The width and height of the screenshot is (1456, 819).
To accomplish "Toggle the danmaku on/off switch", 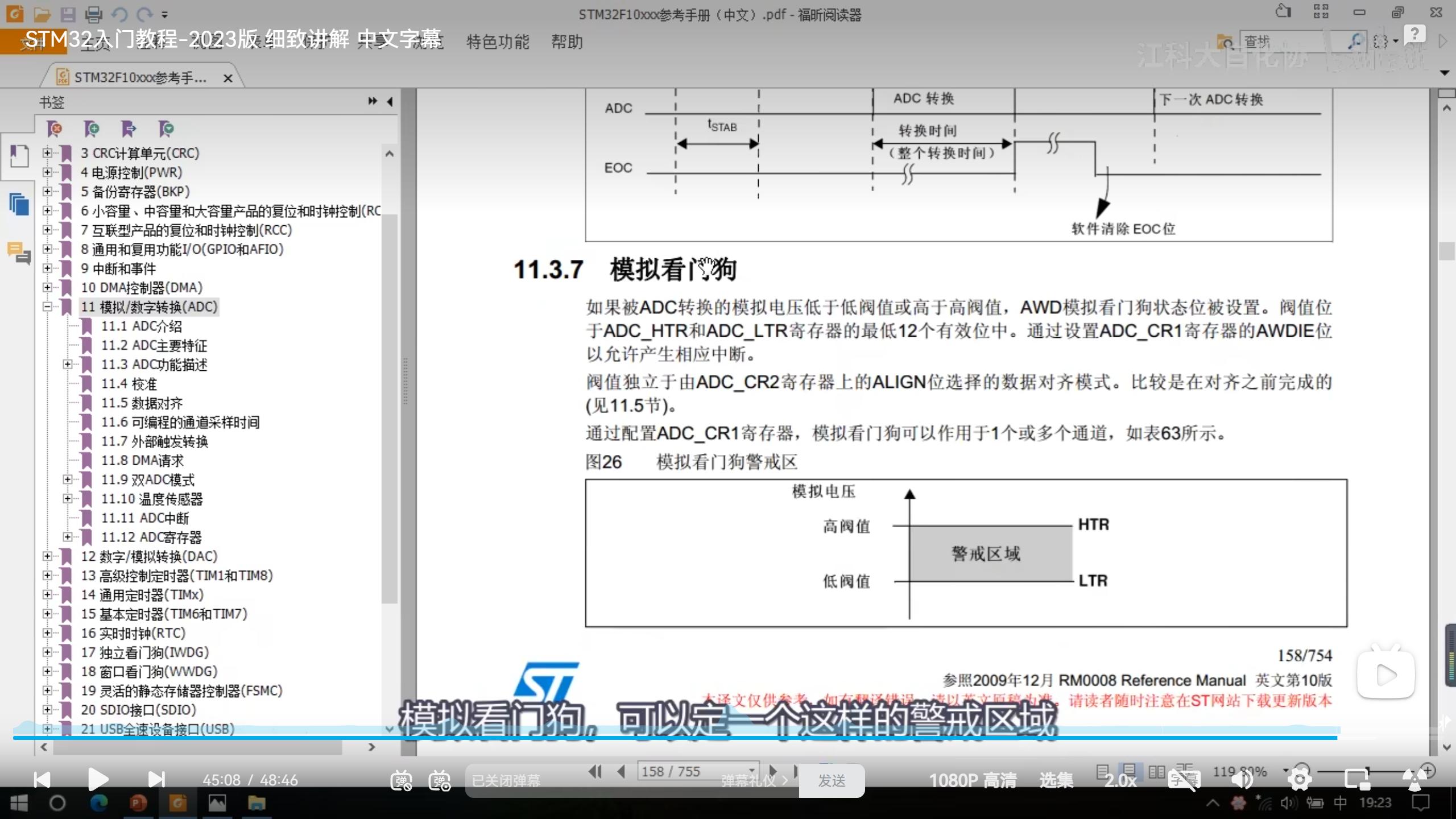I will click(401, 780).
